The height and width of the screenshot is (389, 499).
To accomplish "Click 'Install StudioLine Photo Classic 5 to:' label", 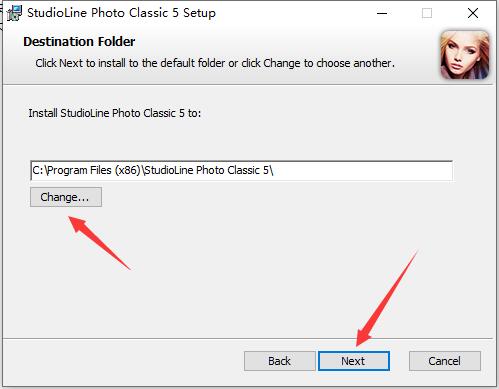I will [x=115, y=113].
